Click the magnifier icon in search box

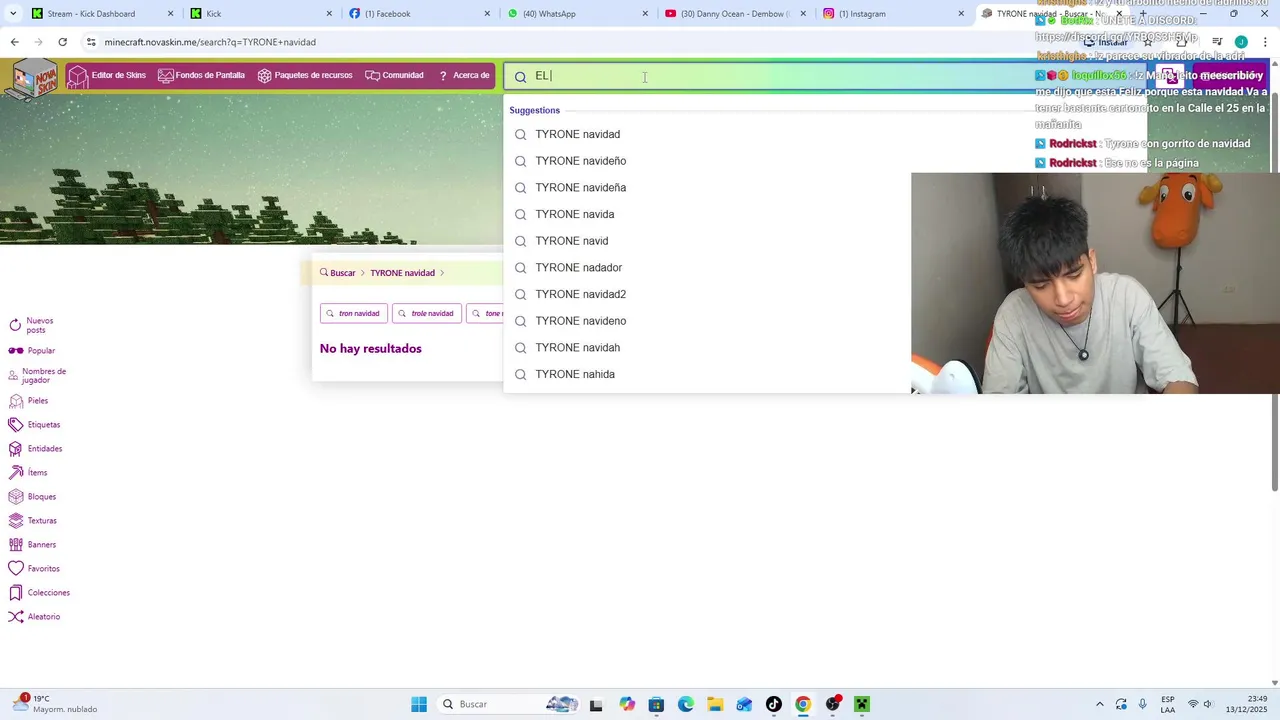coord(520,77)
